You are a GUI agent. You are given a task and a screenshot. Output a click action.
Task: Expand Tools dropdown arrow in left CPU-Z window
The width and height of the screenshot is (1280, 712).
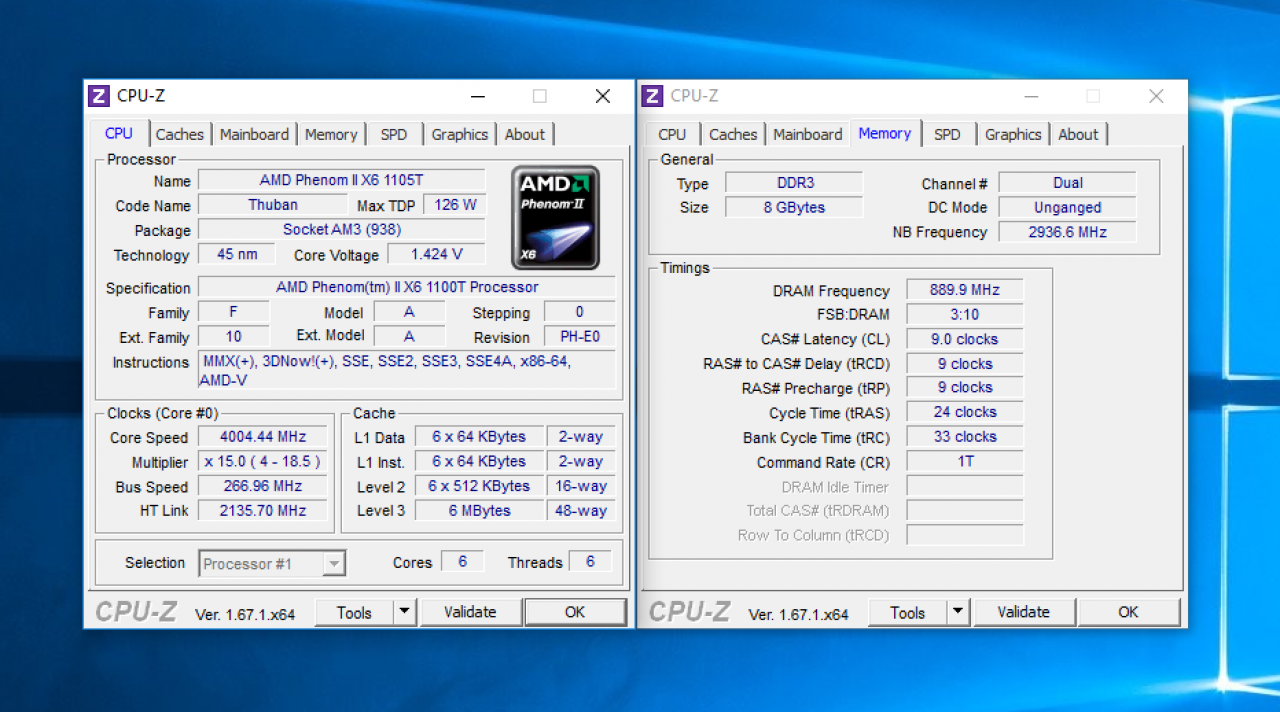[405, 613]
